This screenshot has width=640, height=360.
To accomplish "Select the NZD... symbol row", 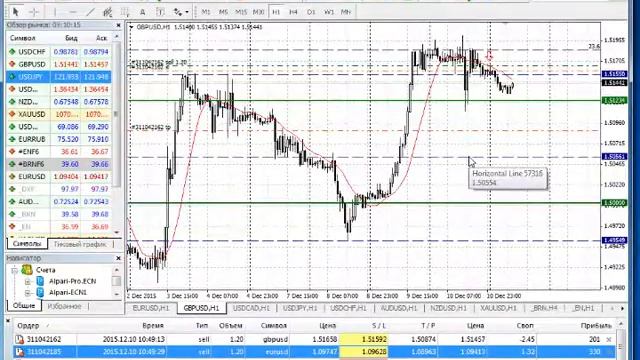I will click(59, 102).
